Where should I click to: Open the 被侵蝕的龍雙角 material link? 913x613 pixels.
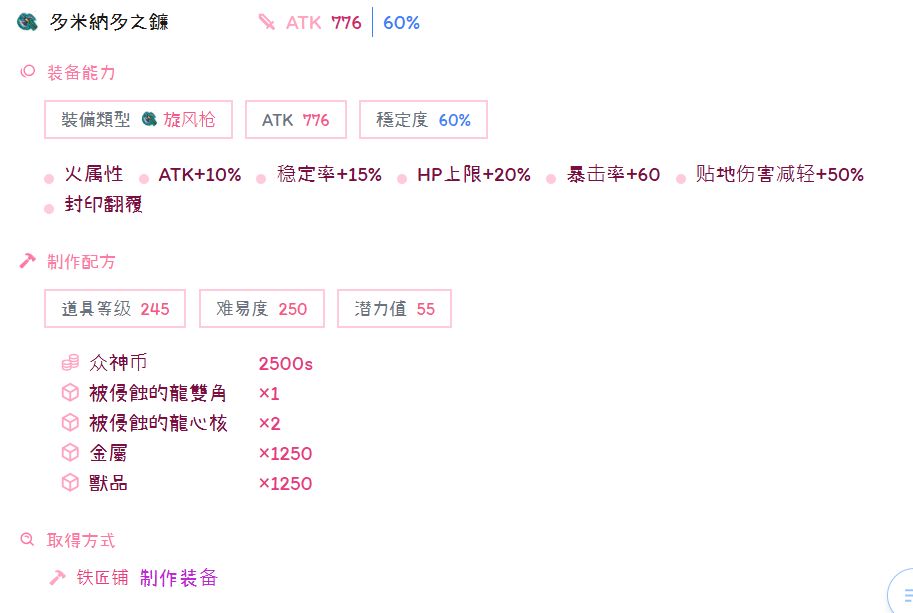coord(158,393)
